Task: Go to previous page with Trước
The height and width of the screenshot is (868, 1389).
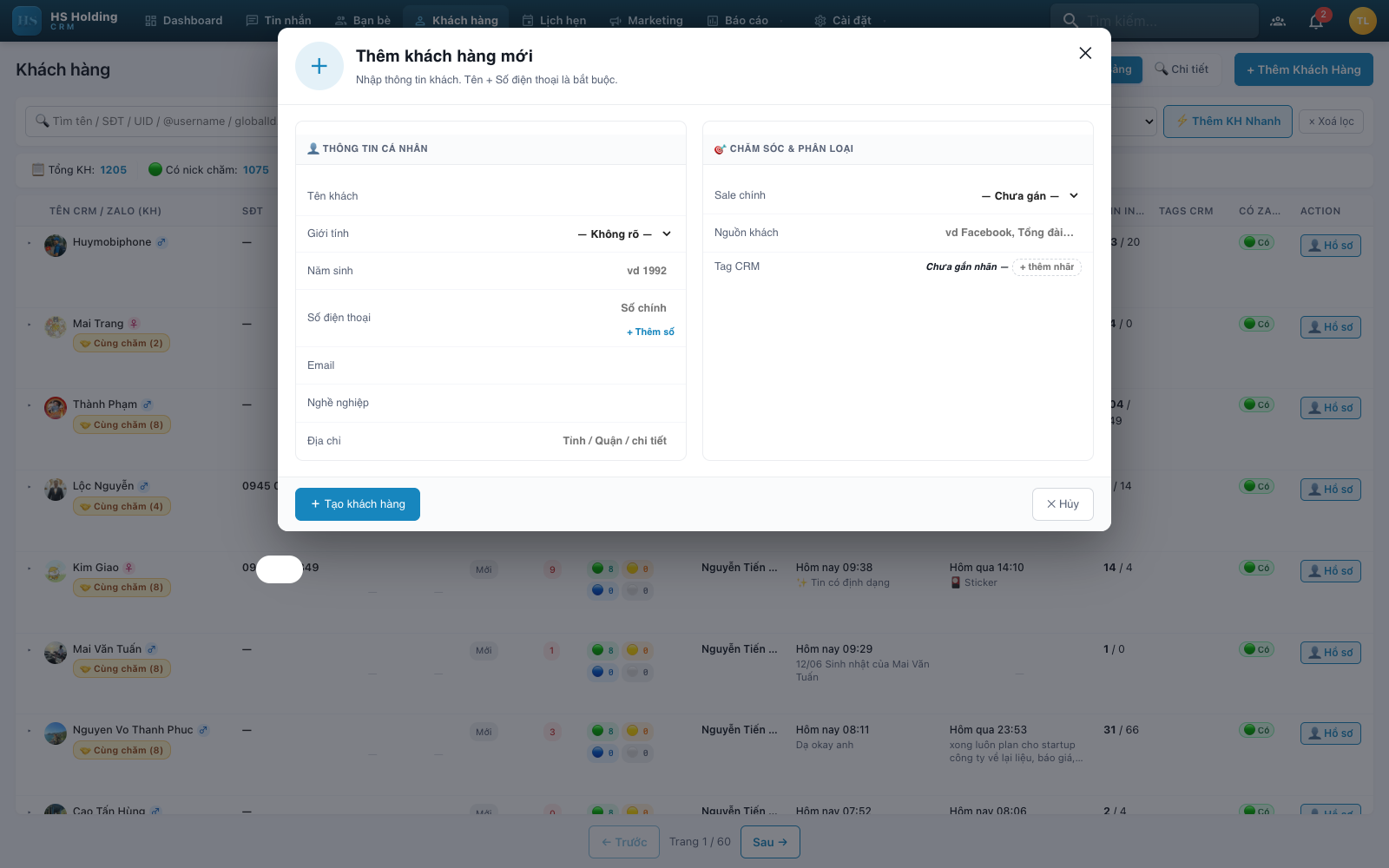Action: 624,842
